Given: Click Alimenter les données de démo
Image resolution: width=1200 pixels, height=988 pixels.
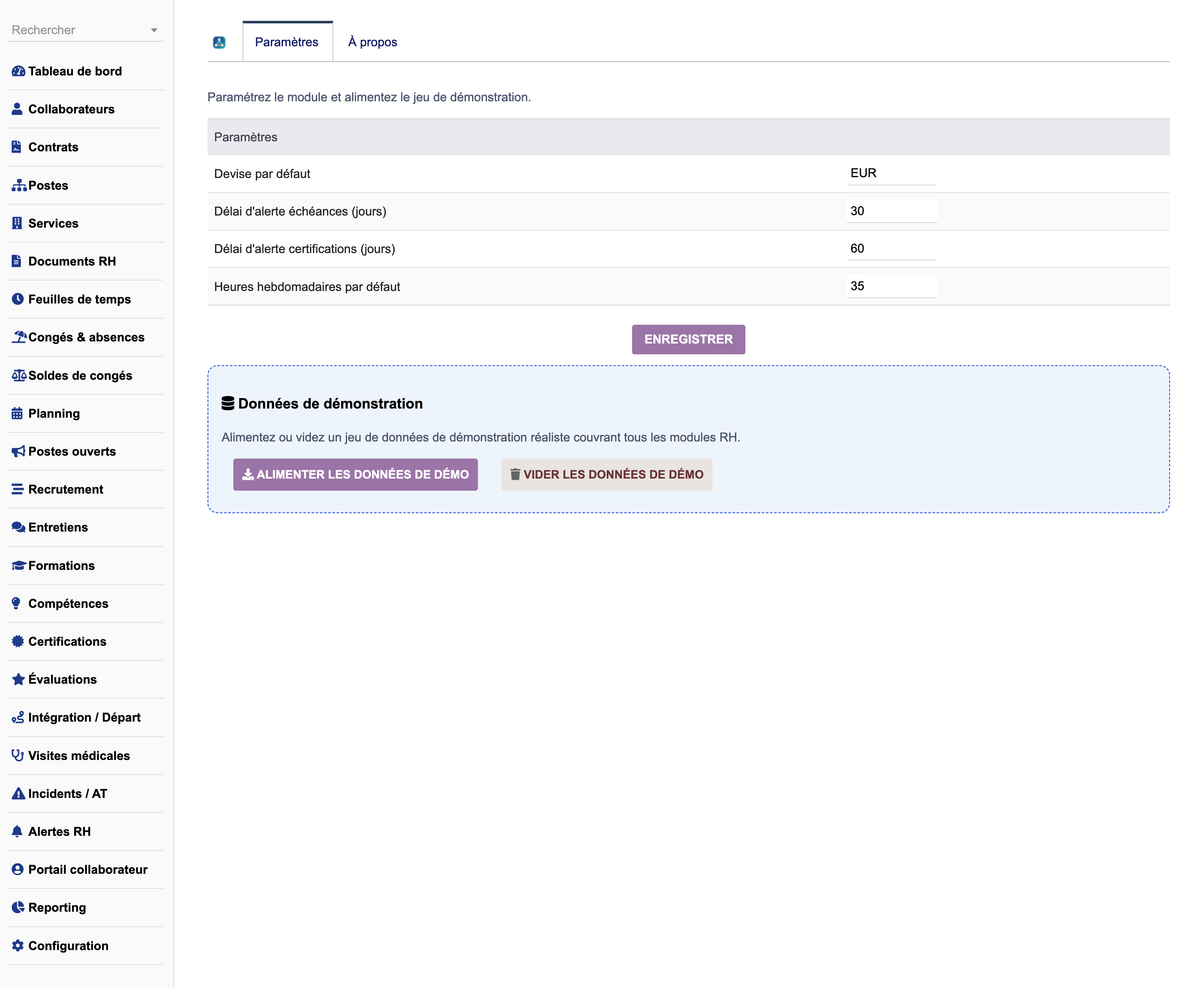Looking at the screenshot, I should point(355,474).
